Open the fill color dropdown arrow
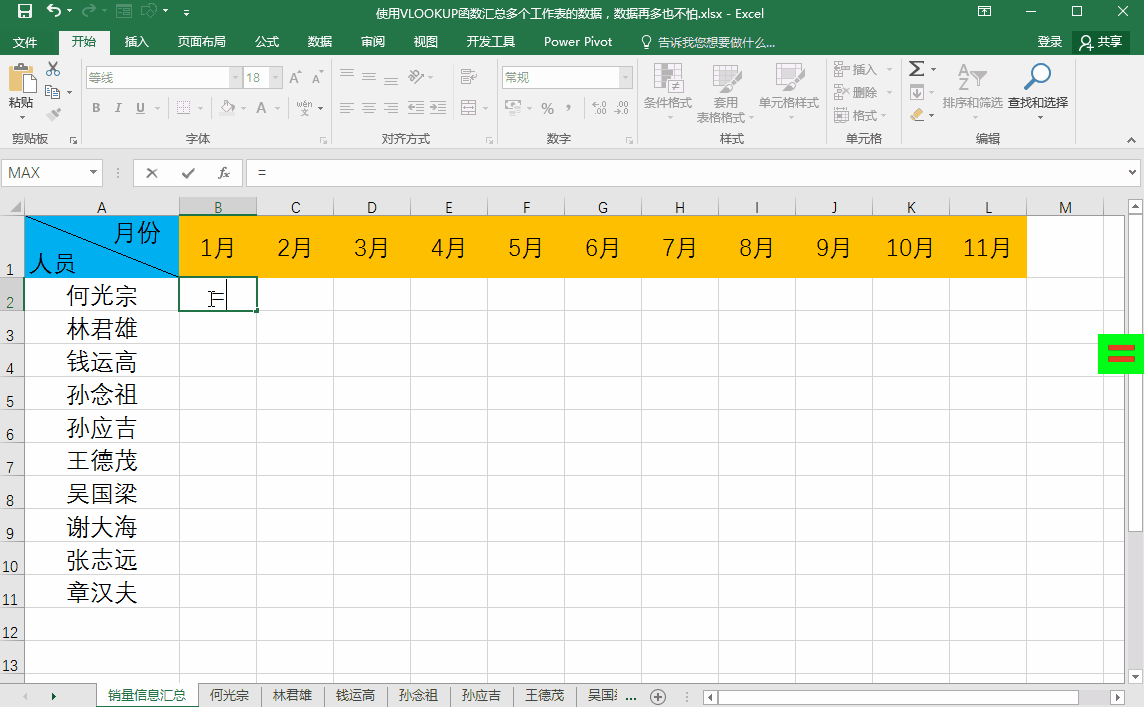Image resolution: width=1144 pixels, height=707 pixels. click(244, 108)
